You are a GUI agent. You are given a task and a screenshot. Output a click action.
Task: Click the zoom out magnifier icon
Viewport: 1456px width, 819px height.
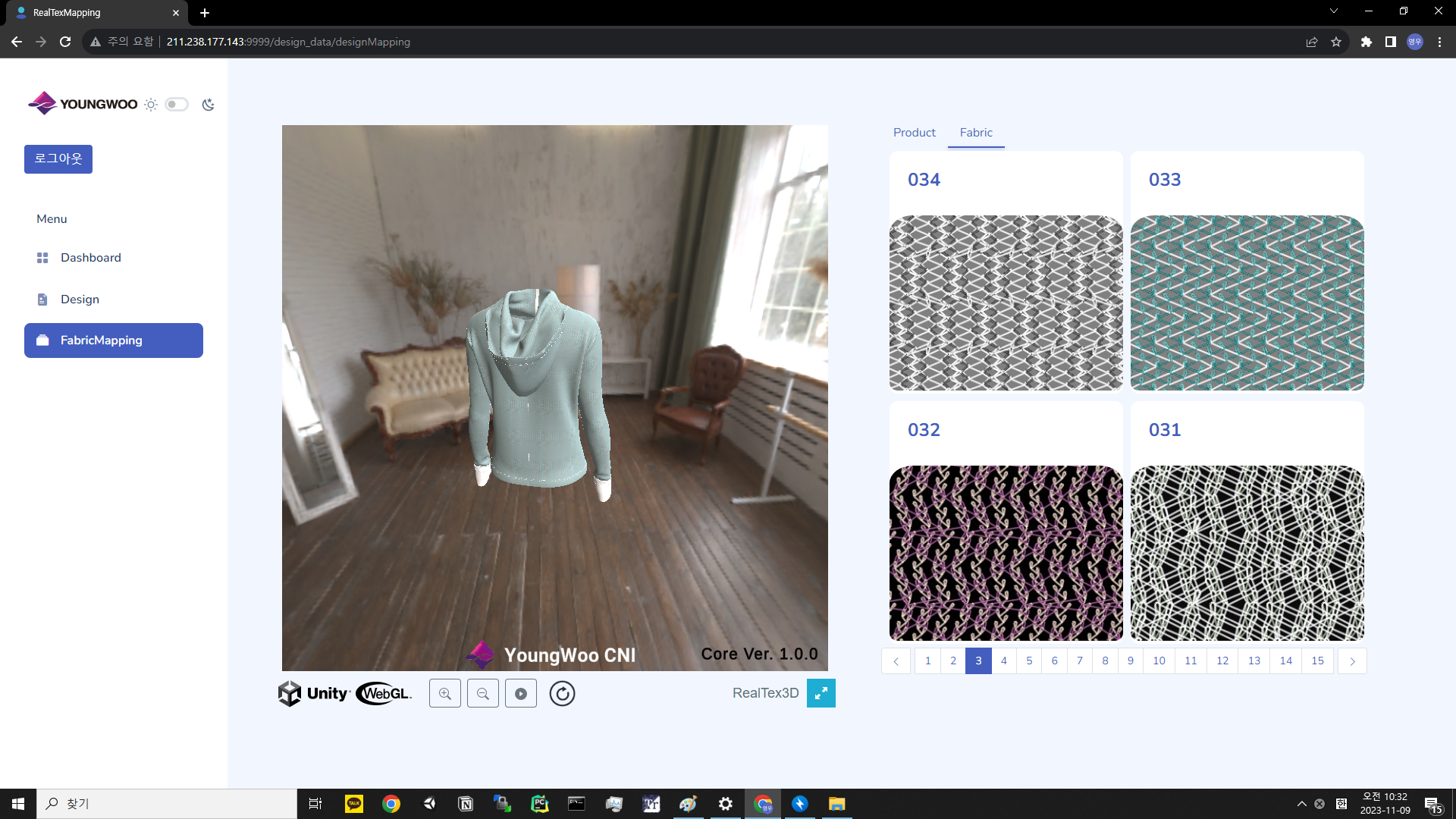tap(483, 693)
